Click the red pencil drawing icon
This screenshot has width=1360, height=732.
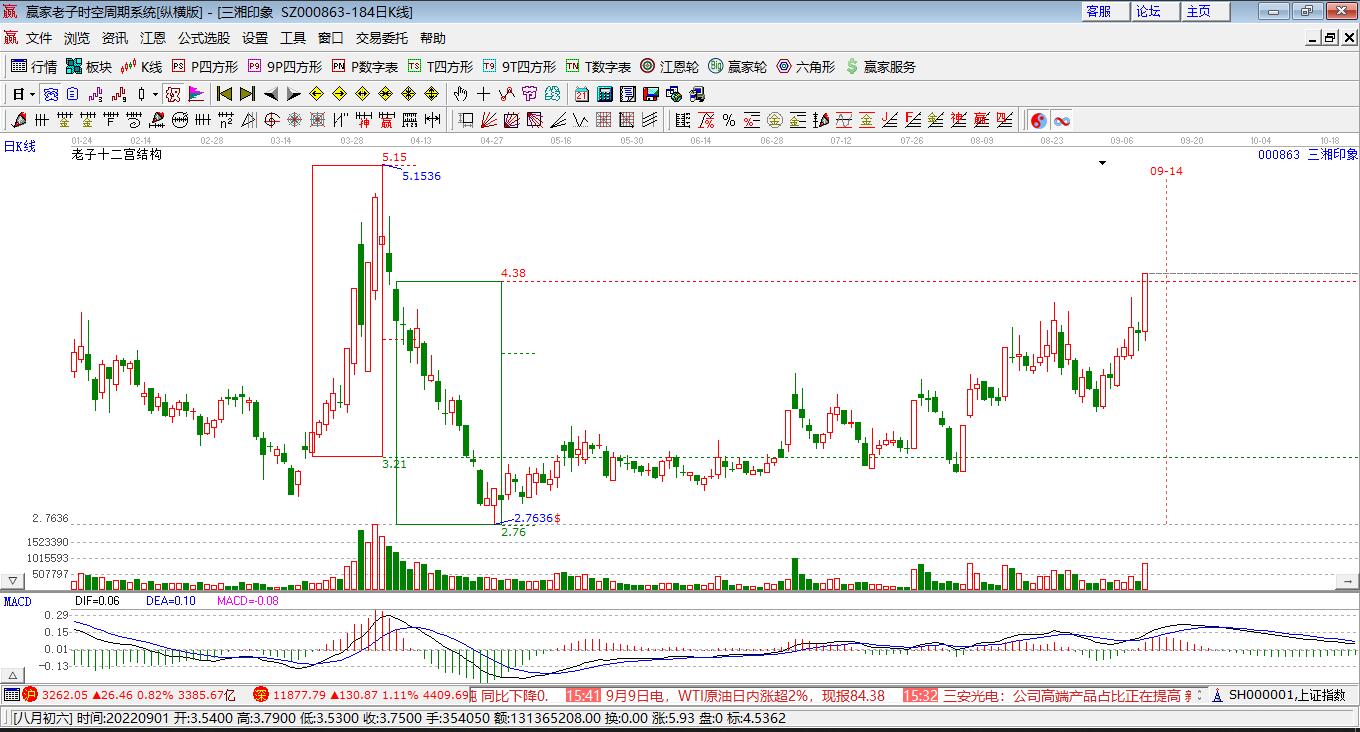(x=18, y=120)
